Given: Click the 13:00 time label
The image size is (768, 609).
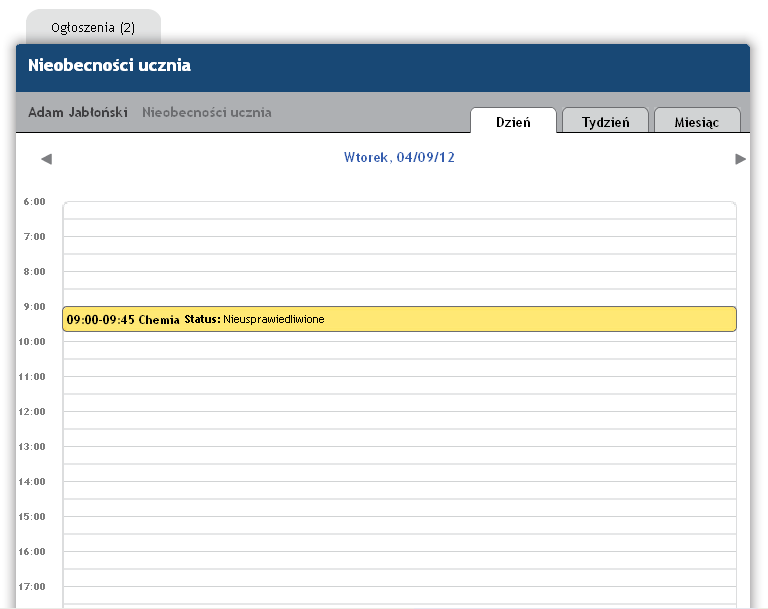Looking at the screenshot, I should [32, 446].
